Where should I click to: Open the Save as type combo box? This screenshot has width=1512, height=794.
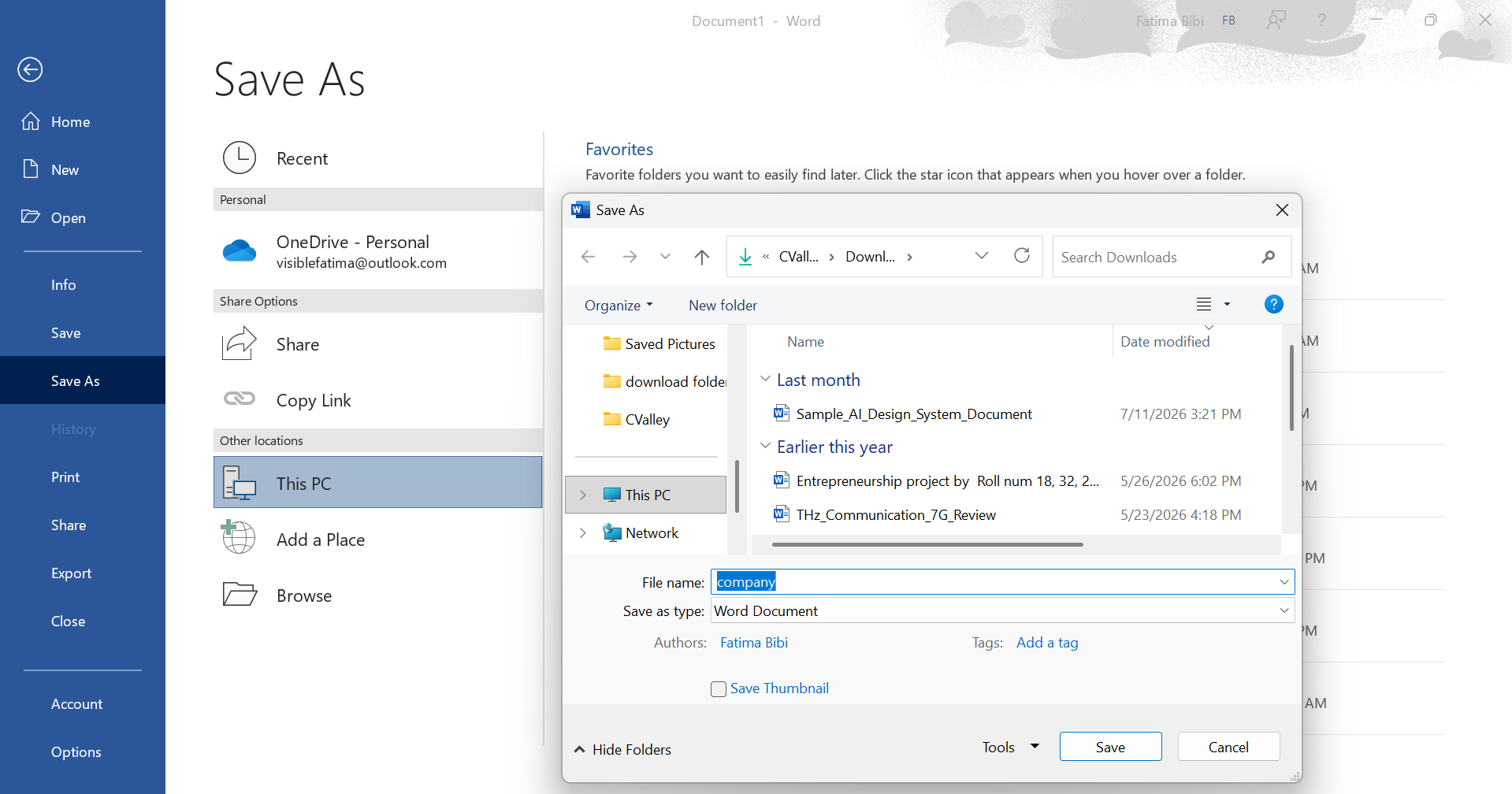click(x=1002, y=610)
